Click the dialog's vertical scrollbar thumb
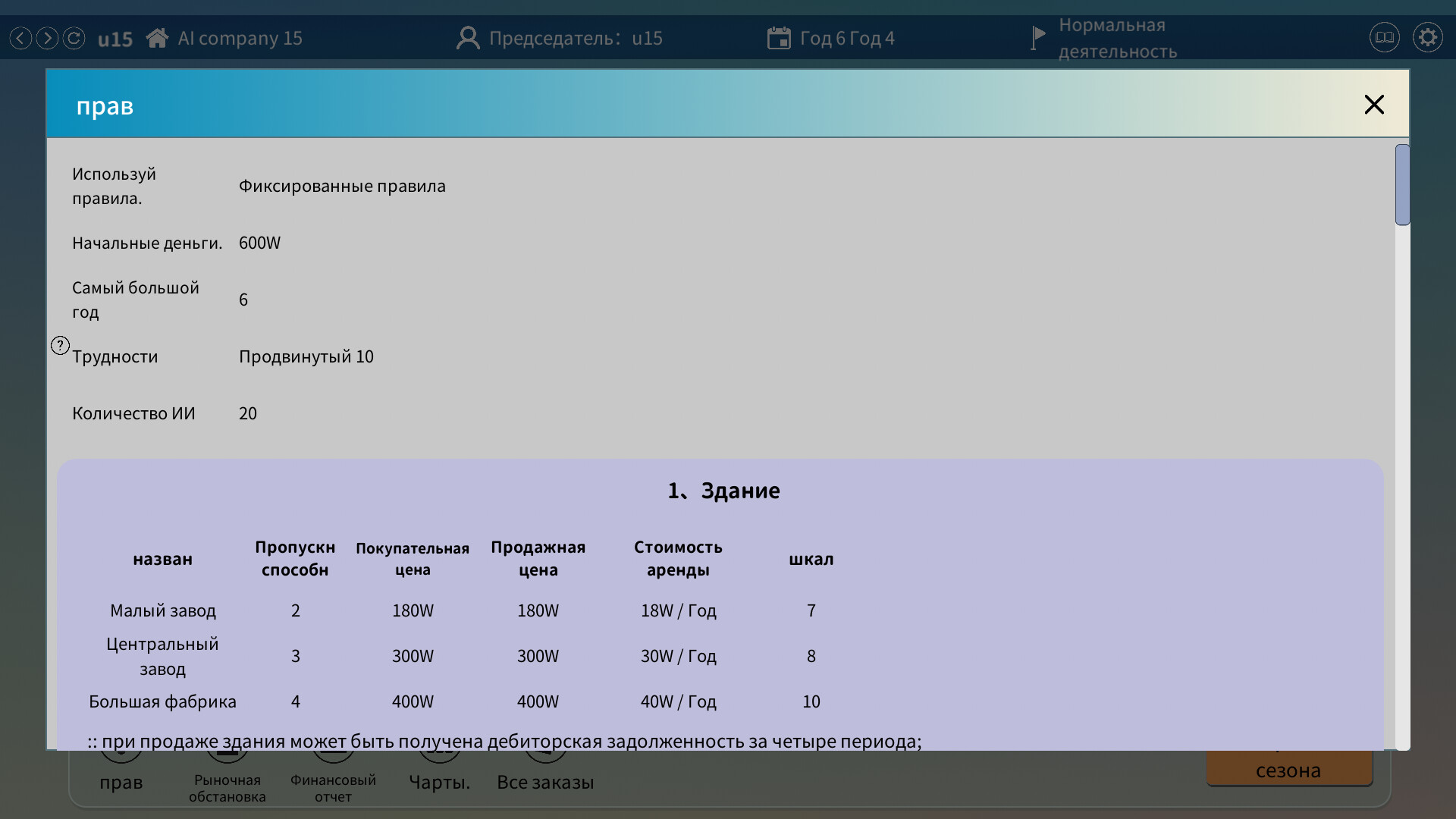Screen dimensions: 1456x819 pos(1402,185)
